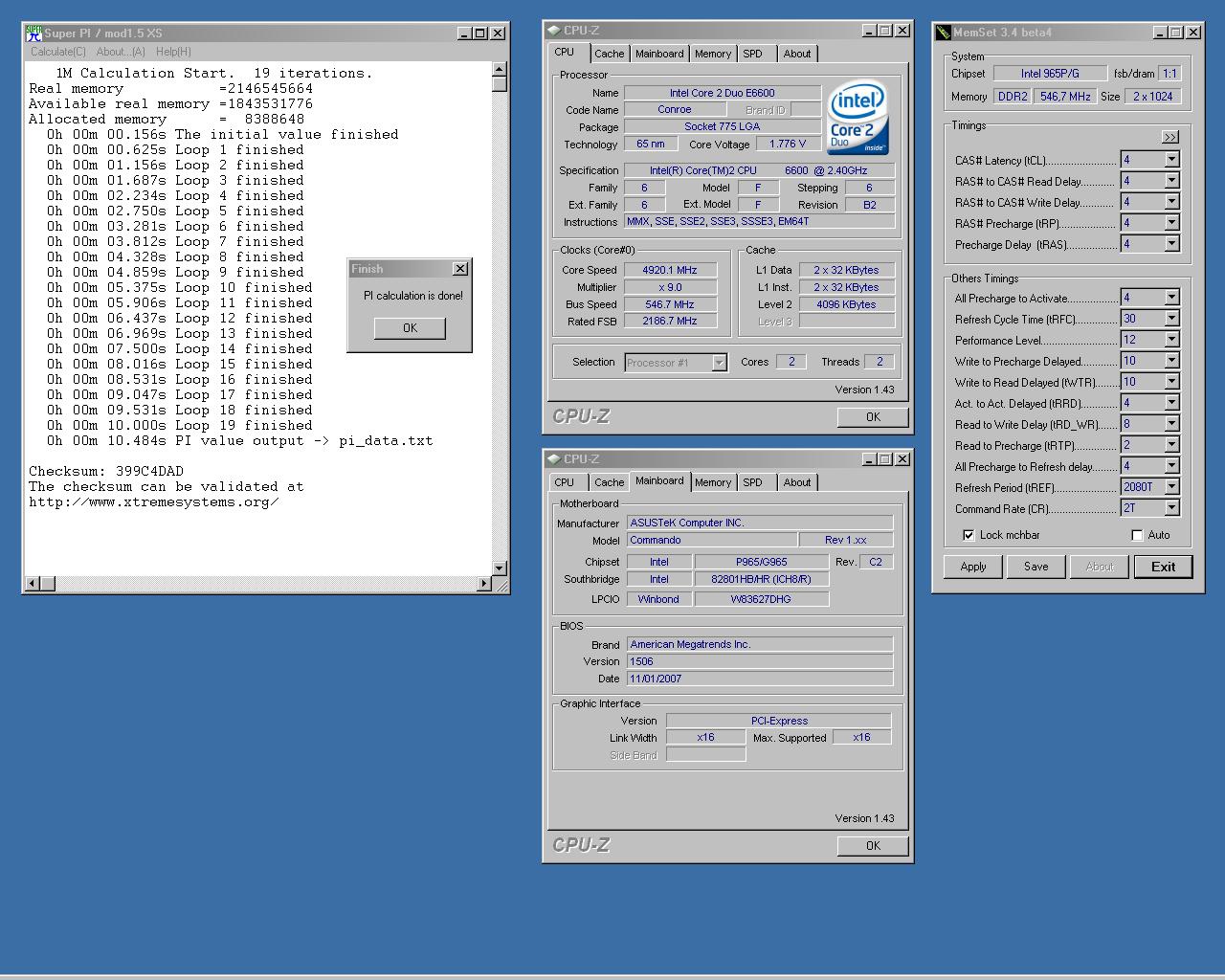The image size is (1225, 980).
Task: Click Apply button in MemSet
Action: click(973, 567)
